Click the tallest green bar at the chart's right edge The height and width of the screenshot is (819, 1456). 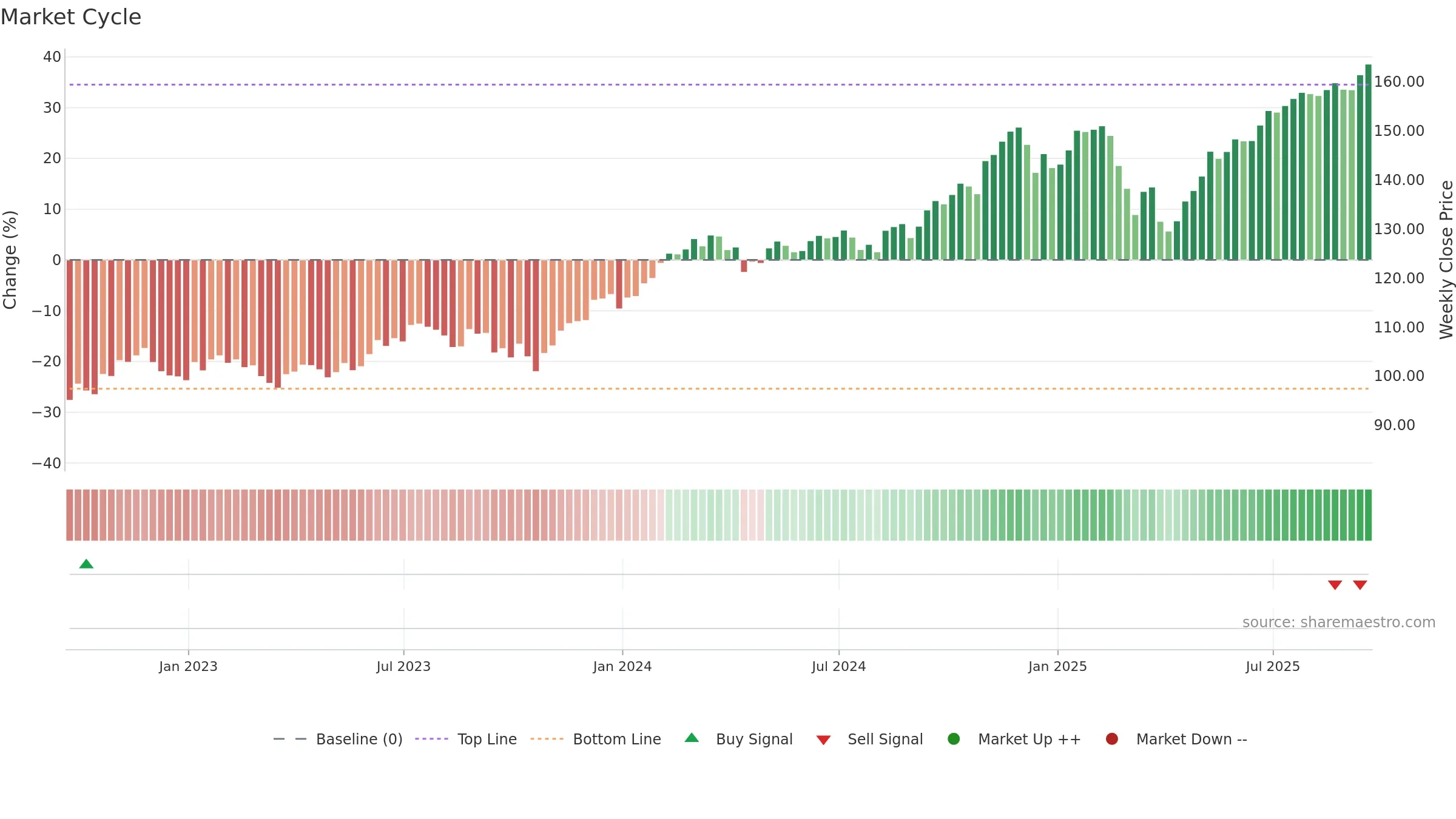(1368, 162)
